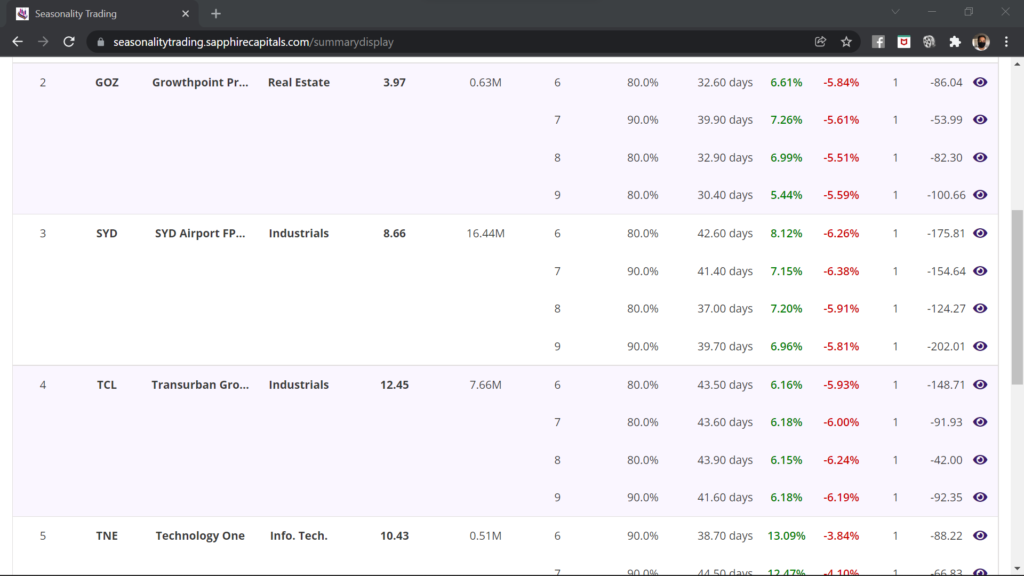1024x576 pixels.
Task: Click the share page icon in address bar
Action: pos(820,42)
